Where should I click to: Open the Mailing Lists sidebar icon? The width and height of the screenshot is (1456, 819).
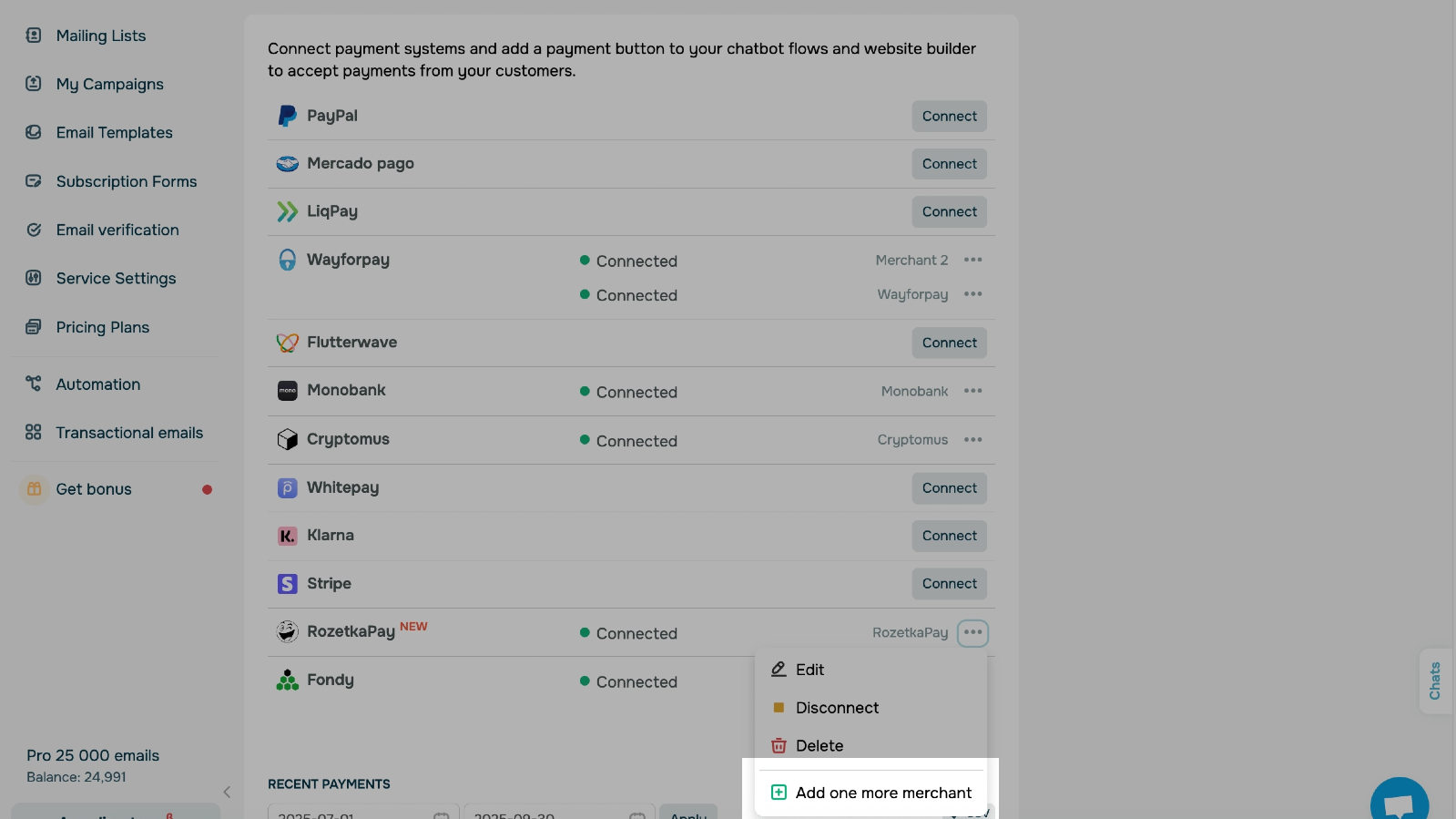coord(34,36)
